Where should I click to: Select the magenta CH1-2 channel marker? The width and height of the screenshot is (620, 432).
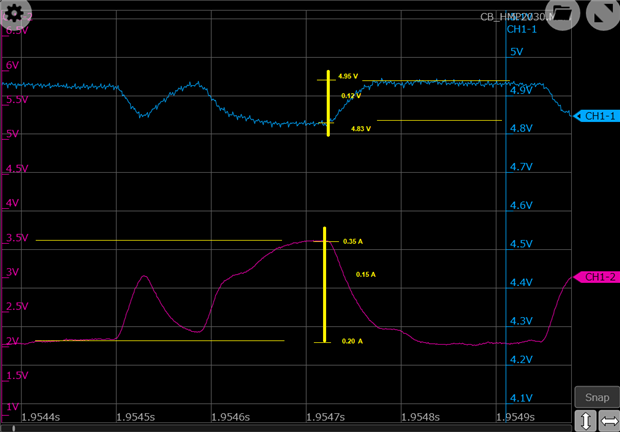[596, 277]
